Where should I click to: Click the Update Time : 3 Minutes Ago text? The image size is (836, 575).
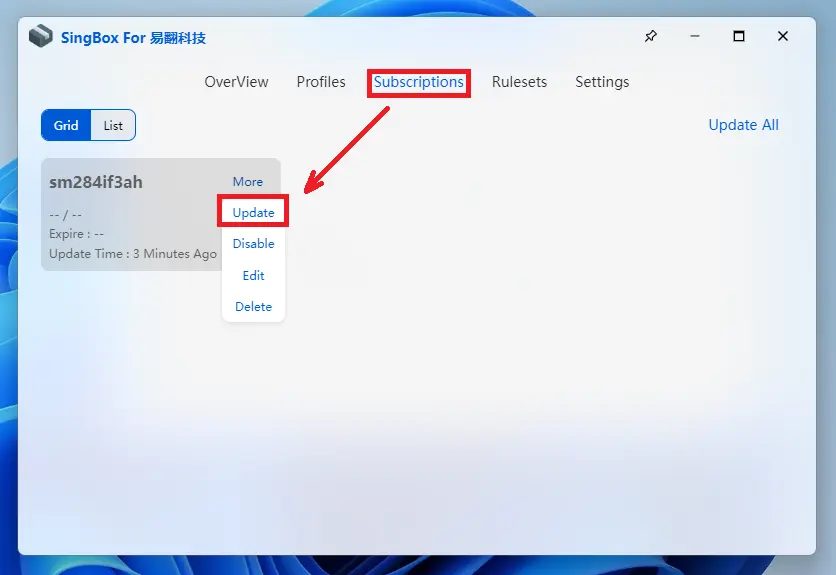point(133,254)
